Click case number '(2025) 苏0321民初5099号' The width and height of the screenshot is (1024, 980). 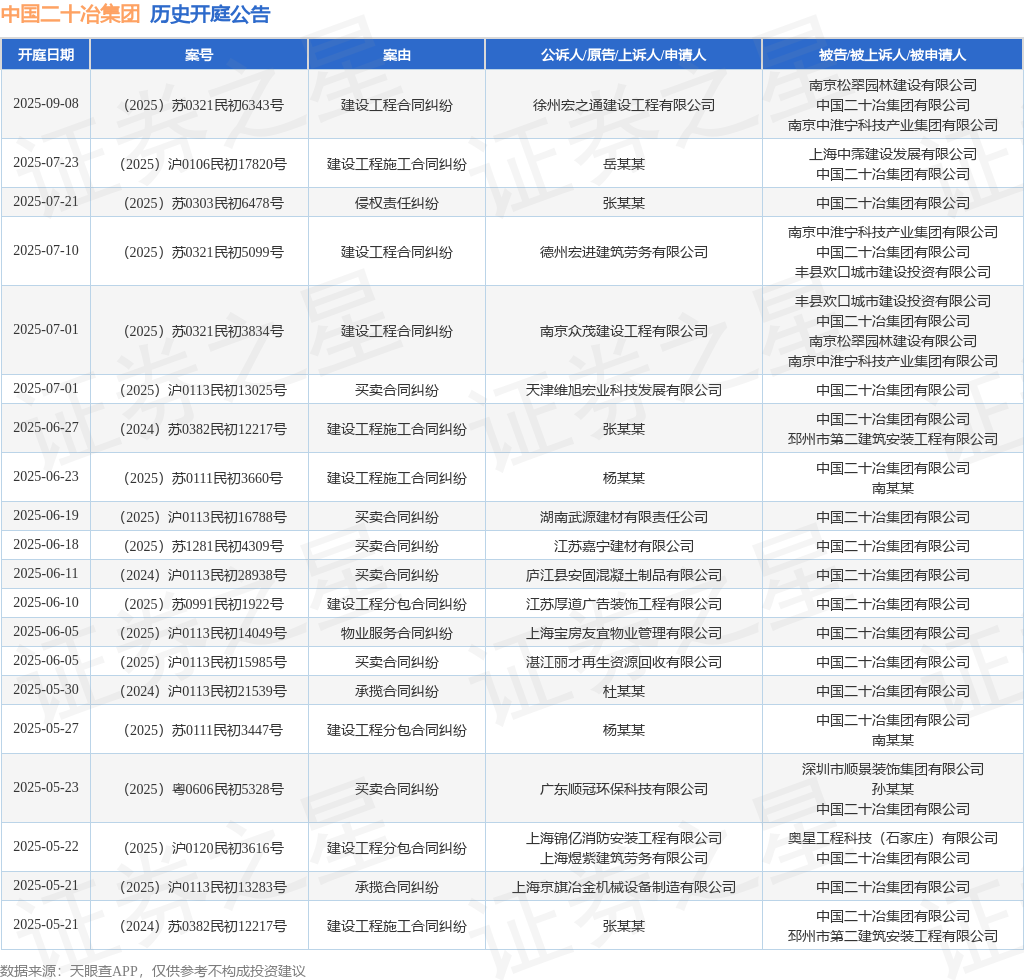point(203,252)
